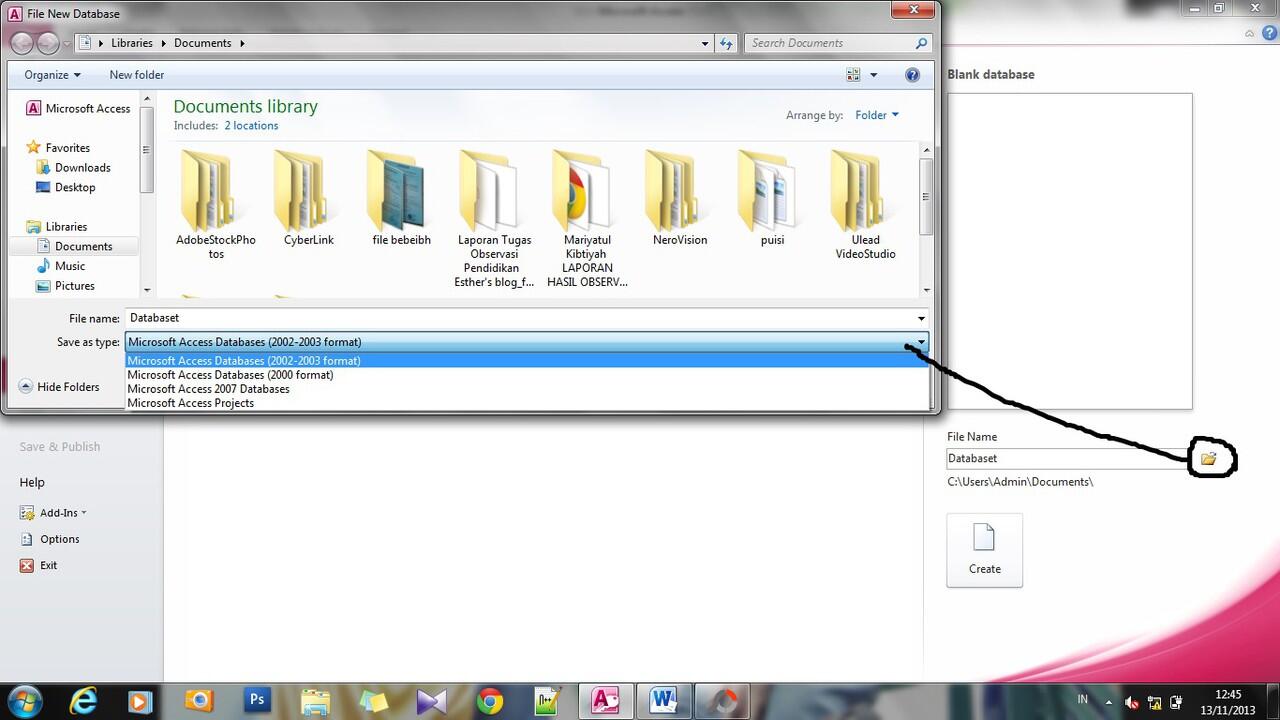Select the Ulead VideoStudio folder
The width and height of the screenshot is (1280, 720).
[x=866, y=204]
